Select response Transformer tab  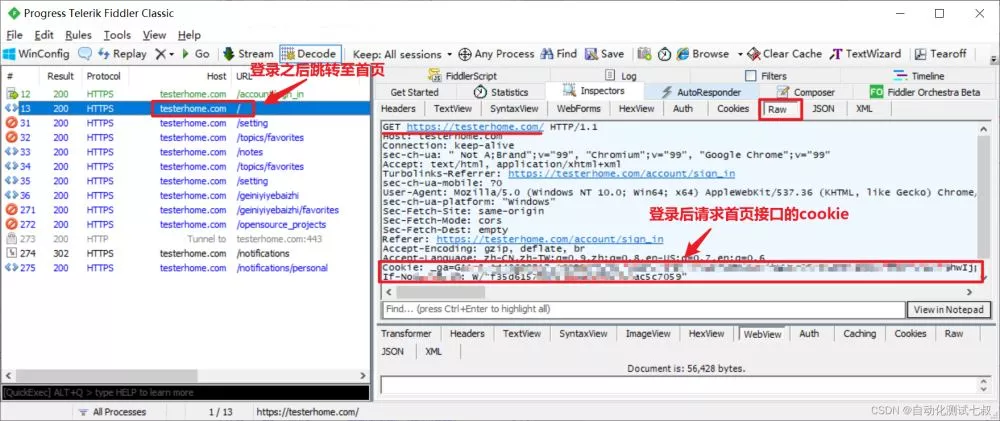(406, 334)
